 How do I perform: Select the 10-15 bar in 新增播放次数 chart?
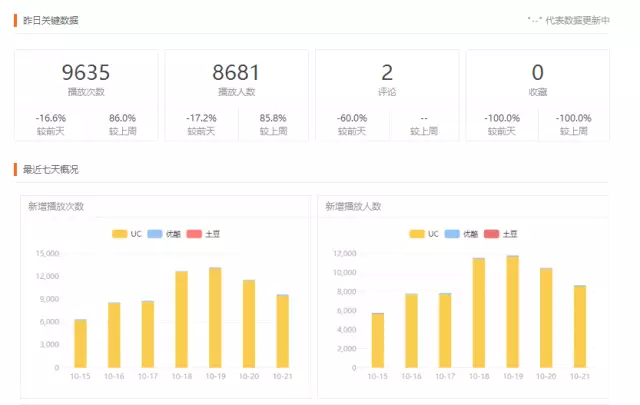click(80, 343)
